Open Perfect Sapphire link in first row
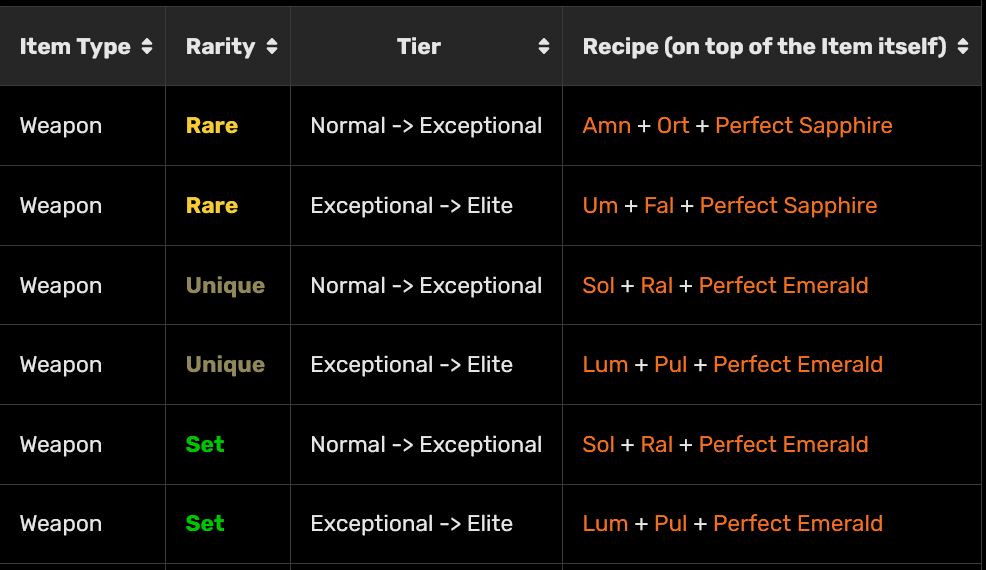The height and width of the screenshot is (570, 986). pyautogui.click(x=804, y=126)
